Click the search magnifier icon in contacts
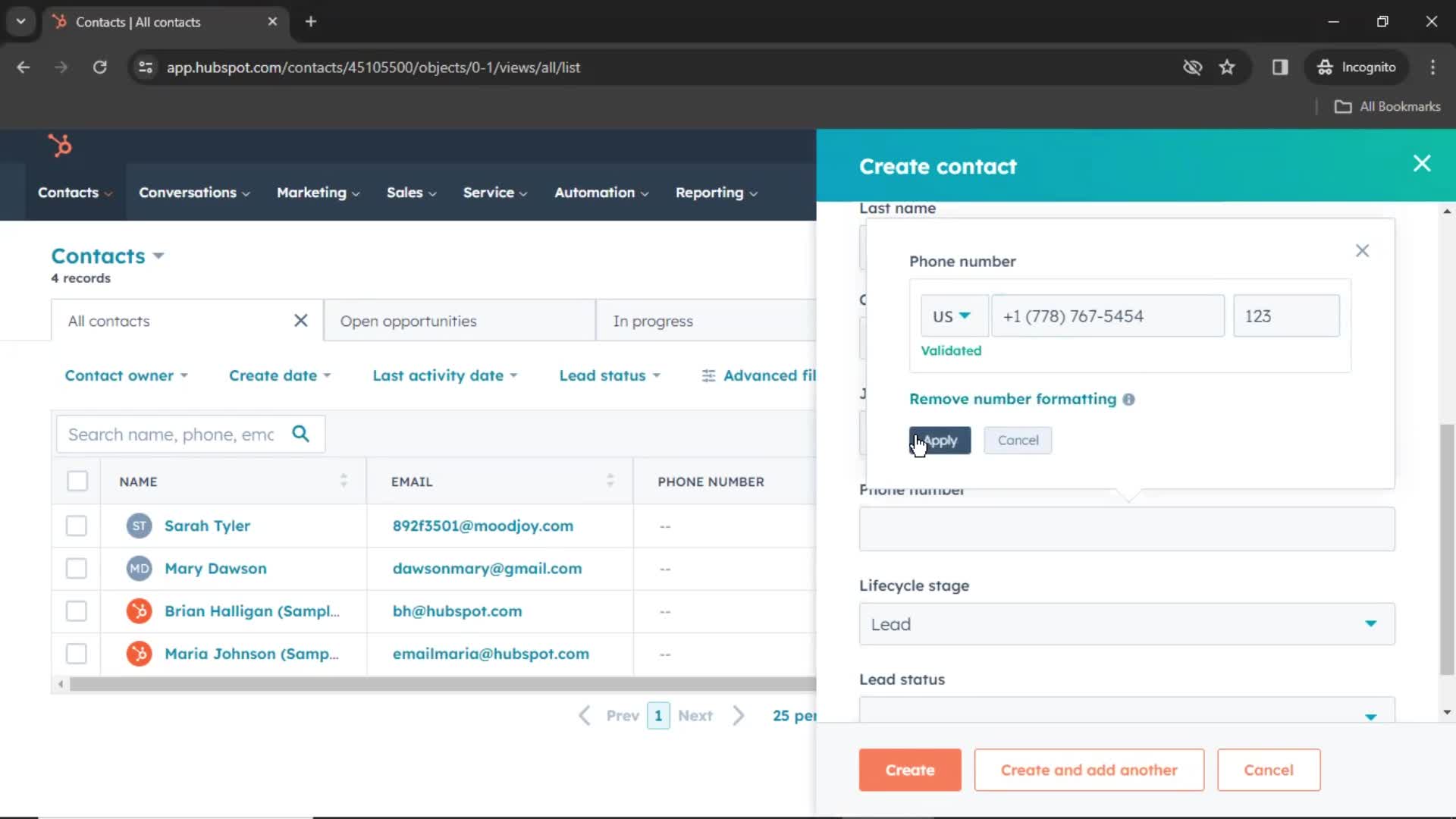The width and height of the screenshot is (1456, 819). [301, 433]
